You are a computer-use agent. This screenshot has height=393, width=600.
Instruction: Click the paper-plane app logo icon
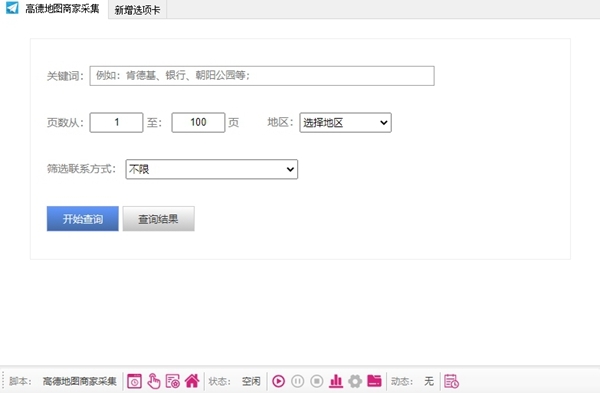pyautogui.click(x=12, y=8)
